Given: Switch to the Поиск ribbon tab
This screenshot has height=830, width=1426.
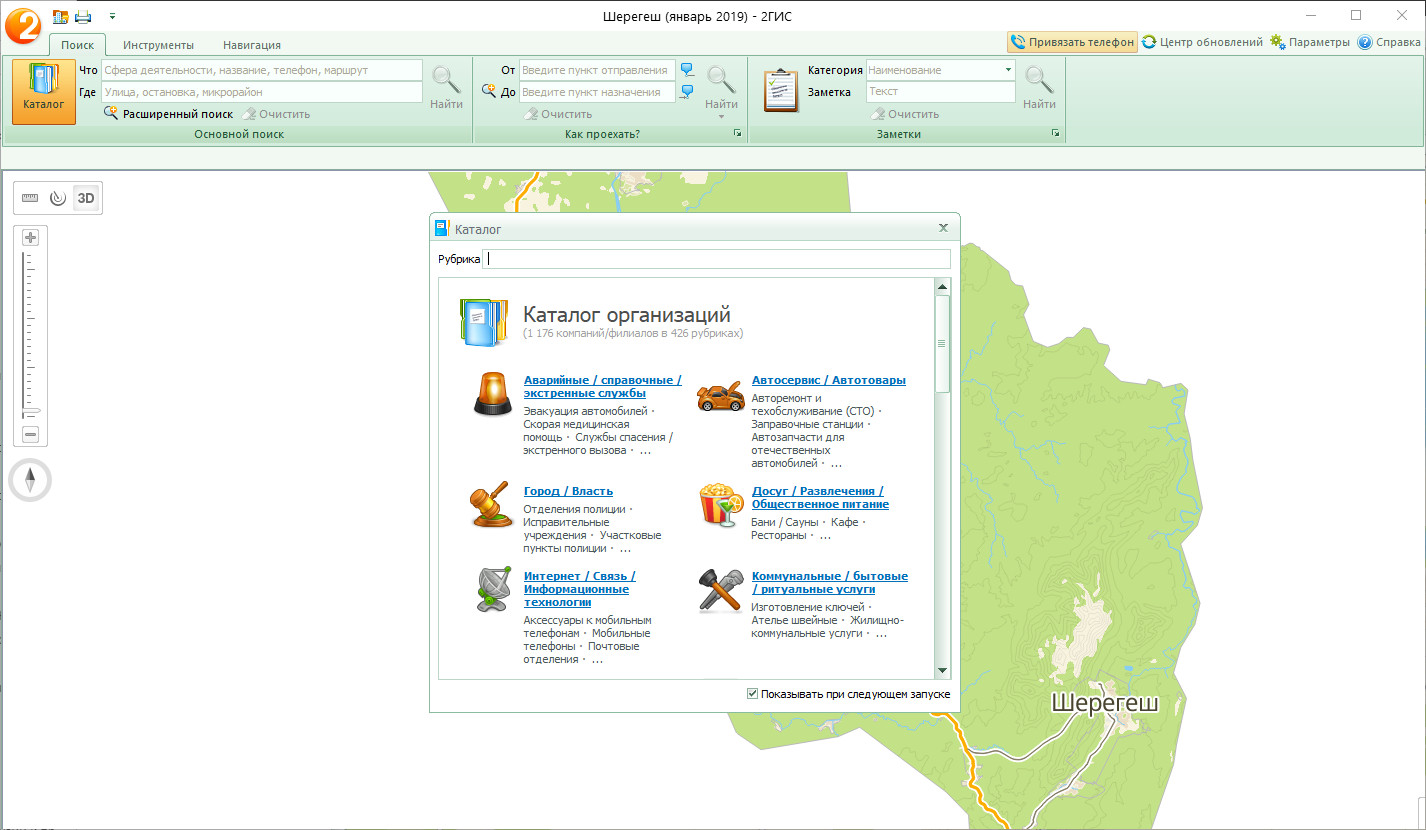Looking at the screenshot, I should click(x=77, y=45).
